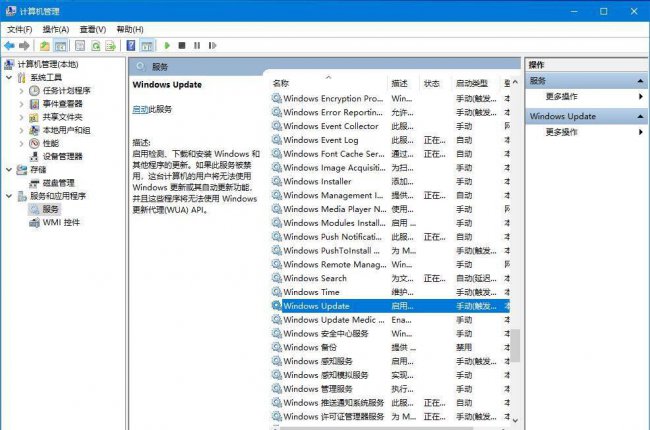Collapse Windows Update section in actions pane

point(640,117)
